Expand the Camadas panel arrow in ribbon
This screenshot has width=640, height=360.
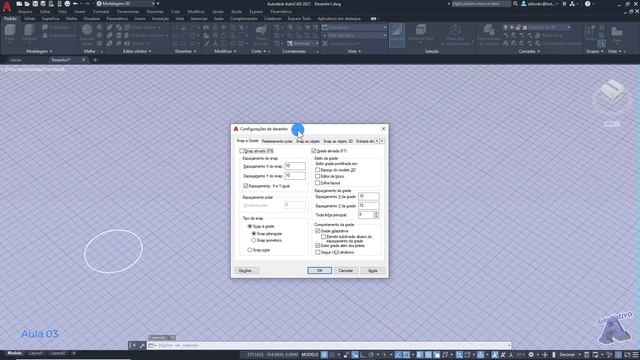point(539,51)
